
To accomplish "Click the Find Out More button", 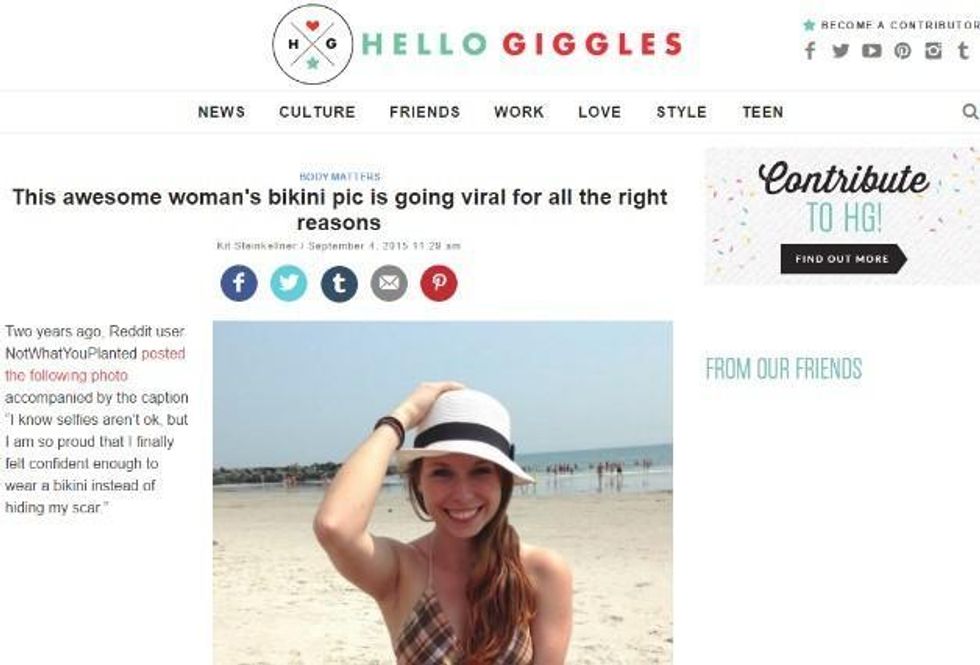I will 843,259.
